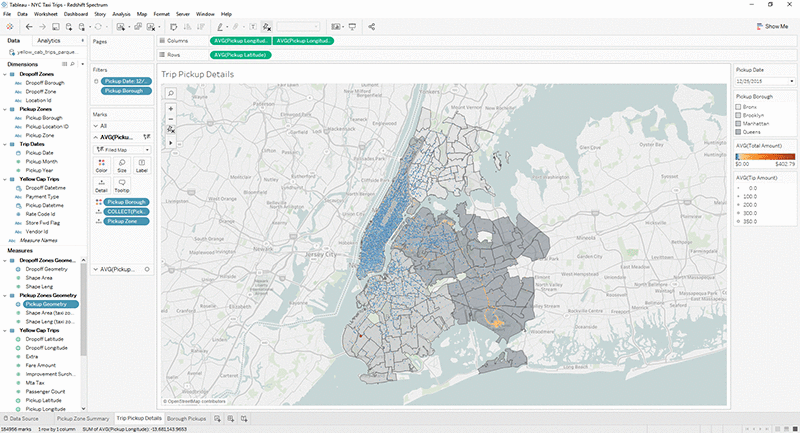
Task: Collapse the Pickup Zones Geometry measures folder
Action: (x=5, y=295)
